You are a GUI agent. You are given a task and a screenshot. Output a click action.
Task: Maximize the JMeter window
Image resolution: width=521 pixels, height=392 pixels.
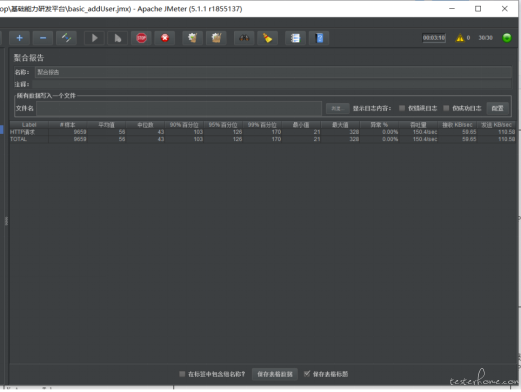pyautogui.click(x=478, y=9)
